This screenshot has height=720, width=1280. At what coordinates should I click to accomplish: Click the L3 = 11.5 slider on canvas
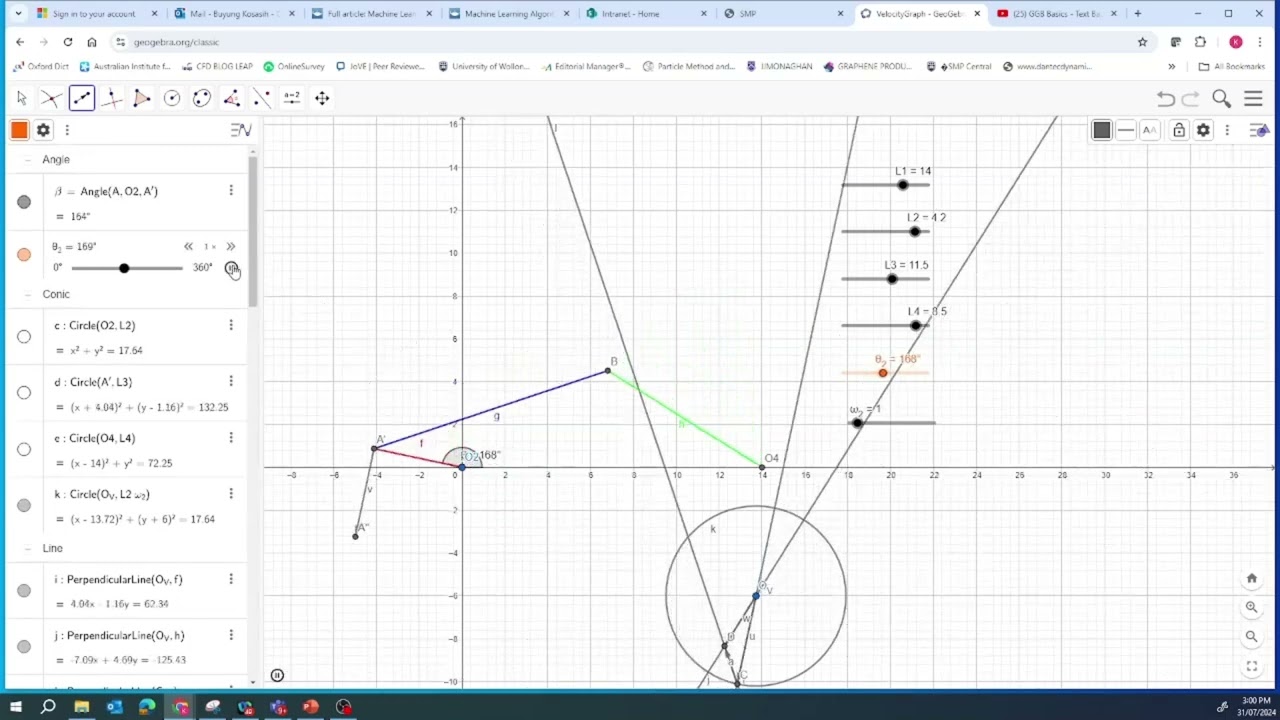coord(886,279)
